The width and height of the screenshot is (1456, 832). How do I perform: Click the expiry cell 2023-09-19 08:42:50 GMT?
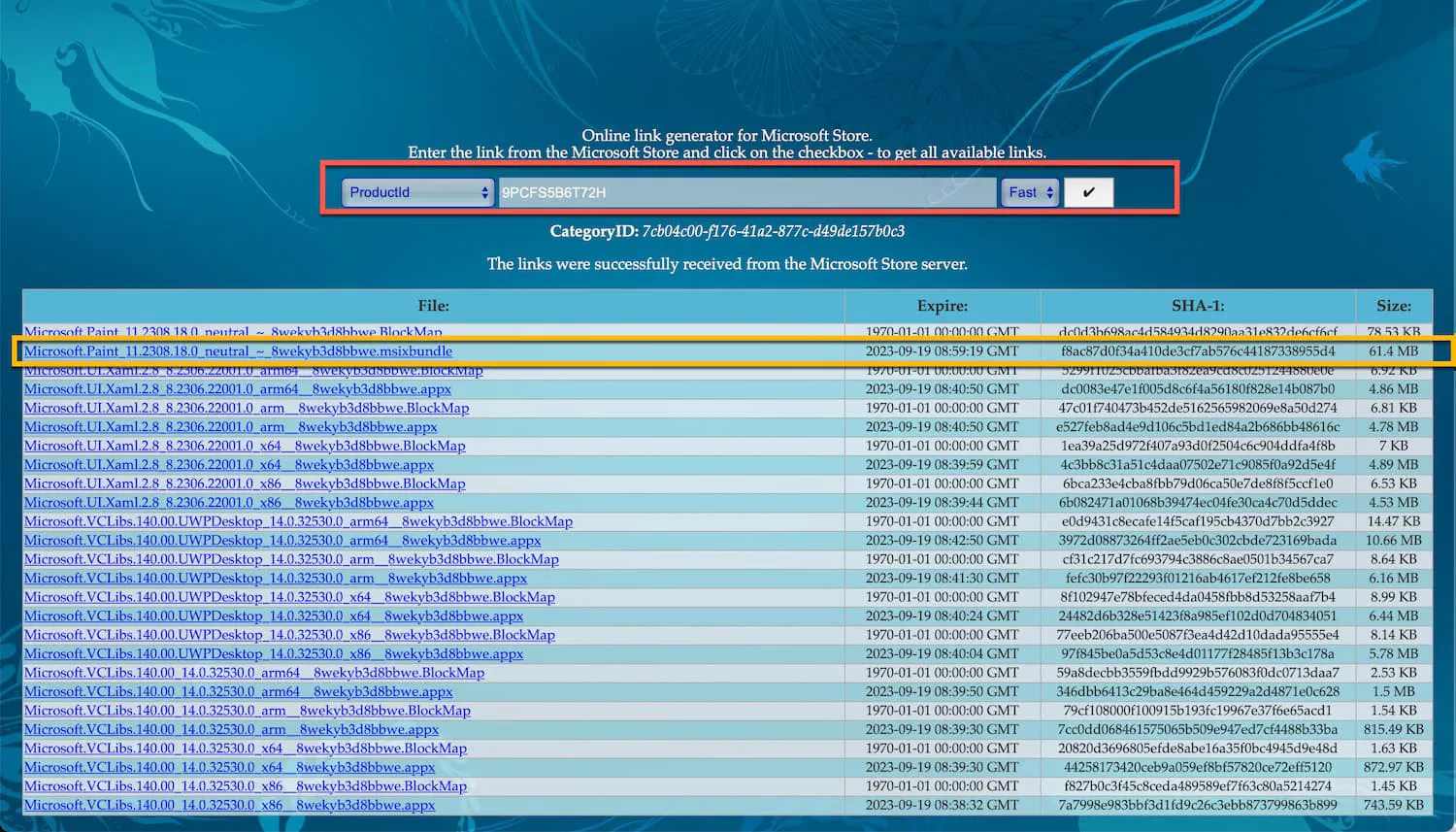pyautogui.click(x=943, y=541)
